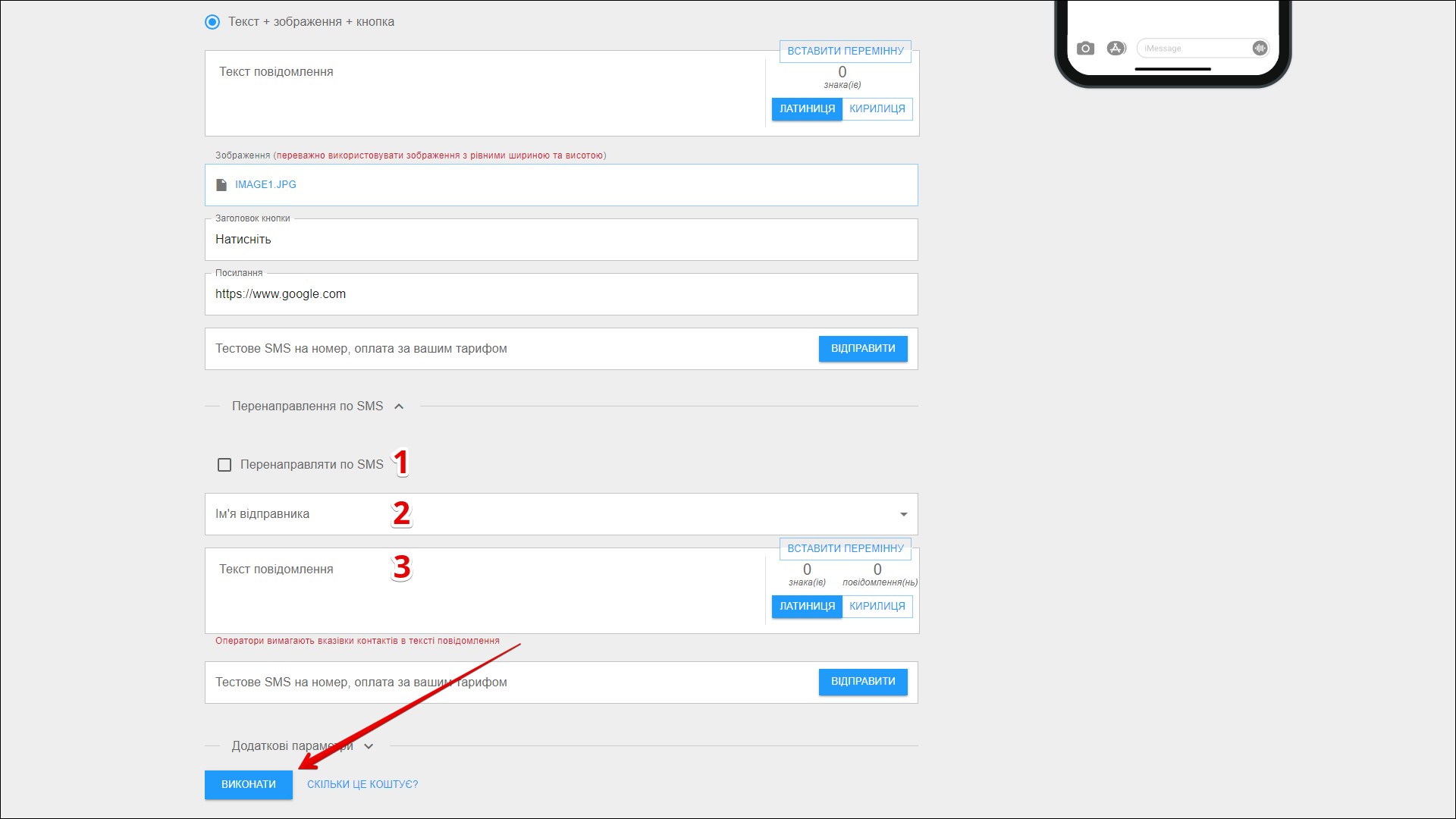Screen dimensions: 1456x819
Task: Switch top message to КИРИЛИЦЯ
Action: (877, 109)
